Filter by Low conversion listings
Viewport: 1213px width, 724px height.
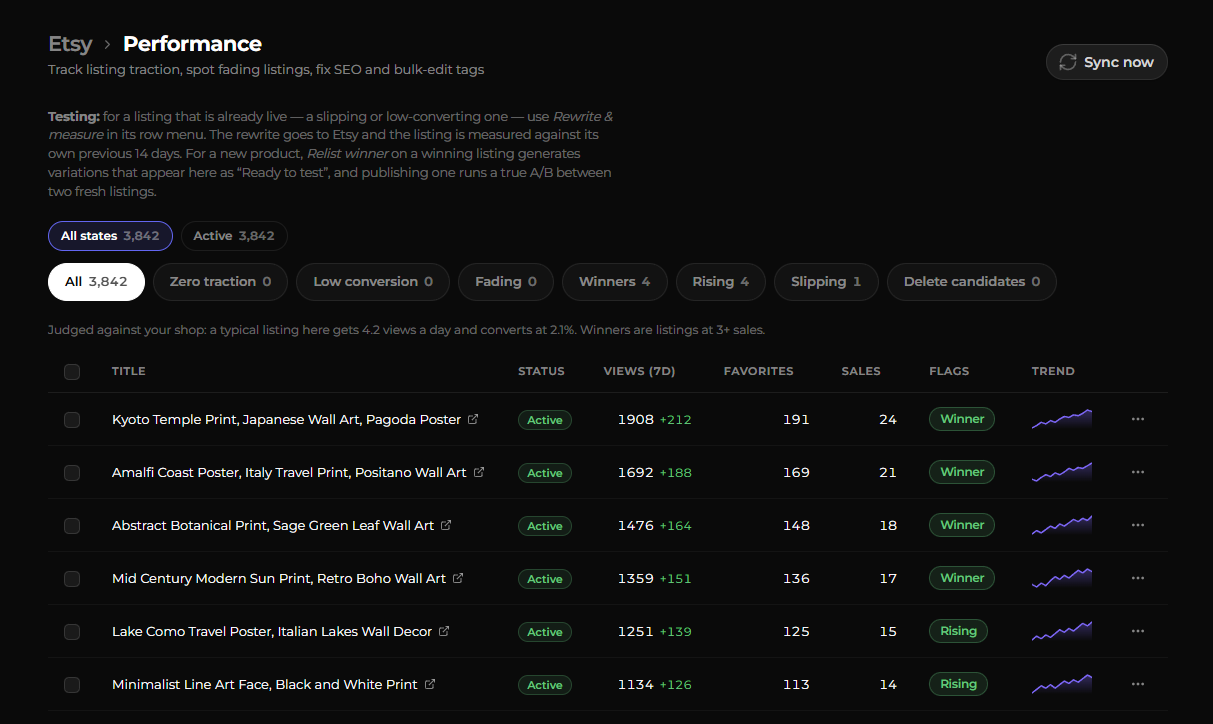pos(373,282)
